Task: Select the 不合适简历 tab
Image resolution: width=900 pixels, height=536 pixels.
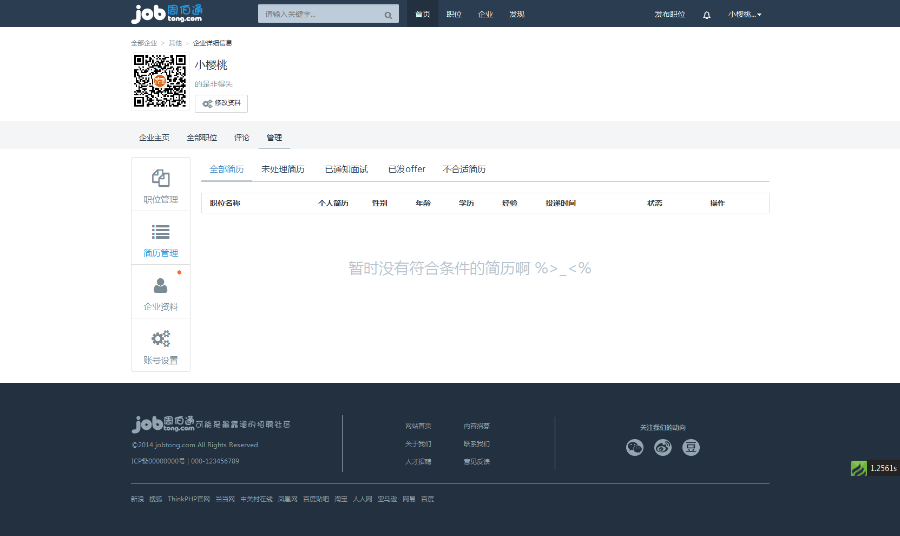Action: pos(464,169)
